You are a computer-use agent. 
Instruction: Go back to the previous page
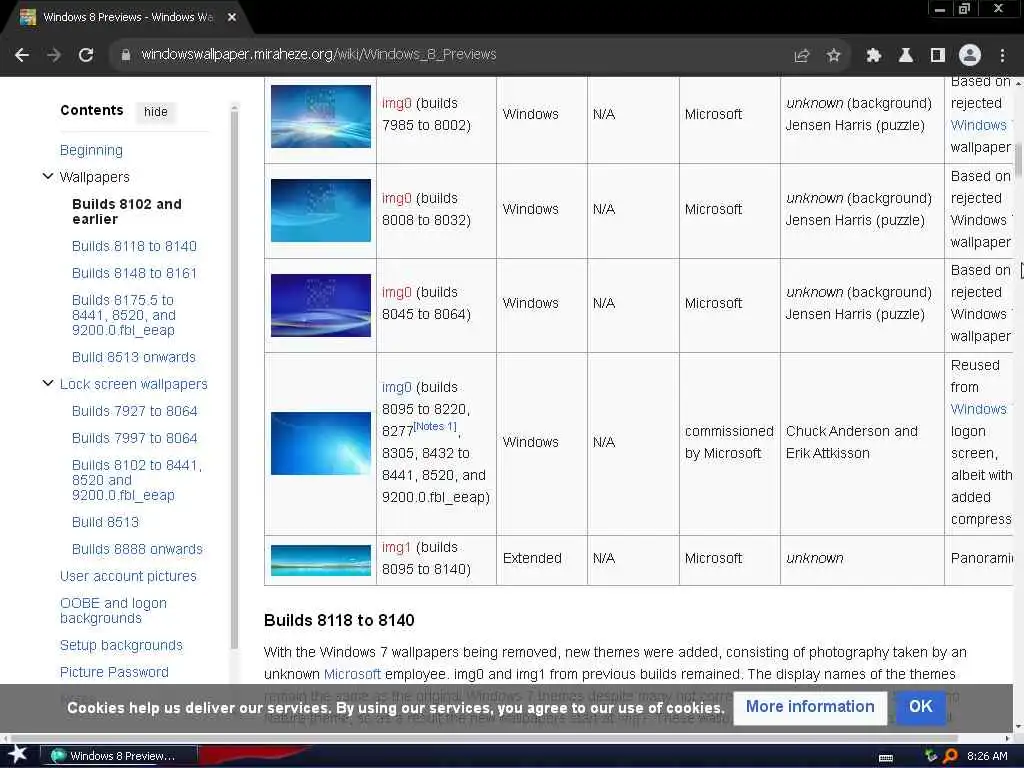tap(22, 55)
